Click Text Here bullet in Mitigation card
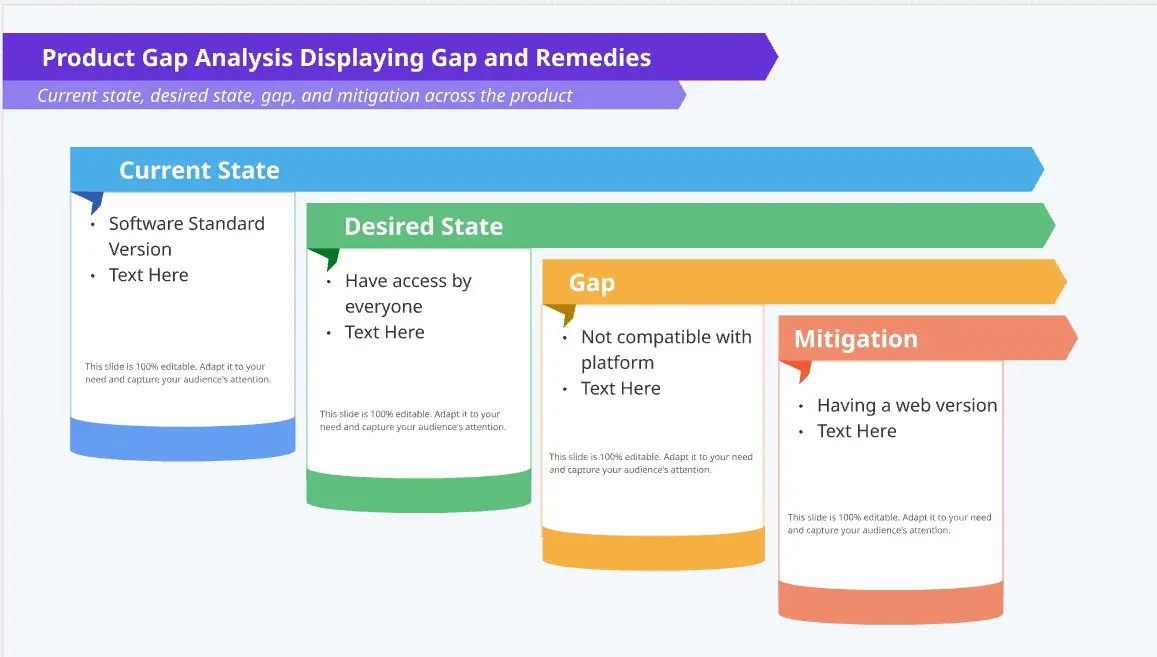 click(x=857, y=431)
